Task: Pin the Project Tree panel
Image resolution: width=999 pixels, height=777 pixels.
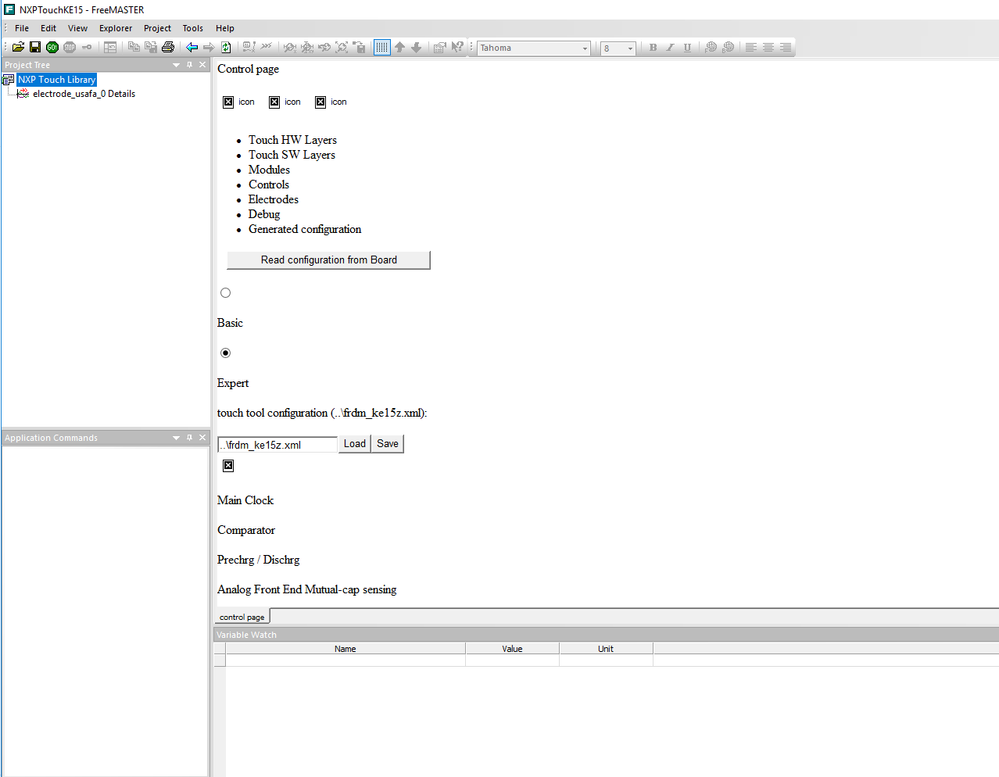Action: click(189, 65)
